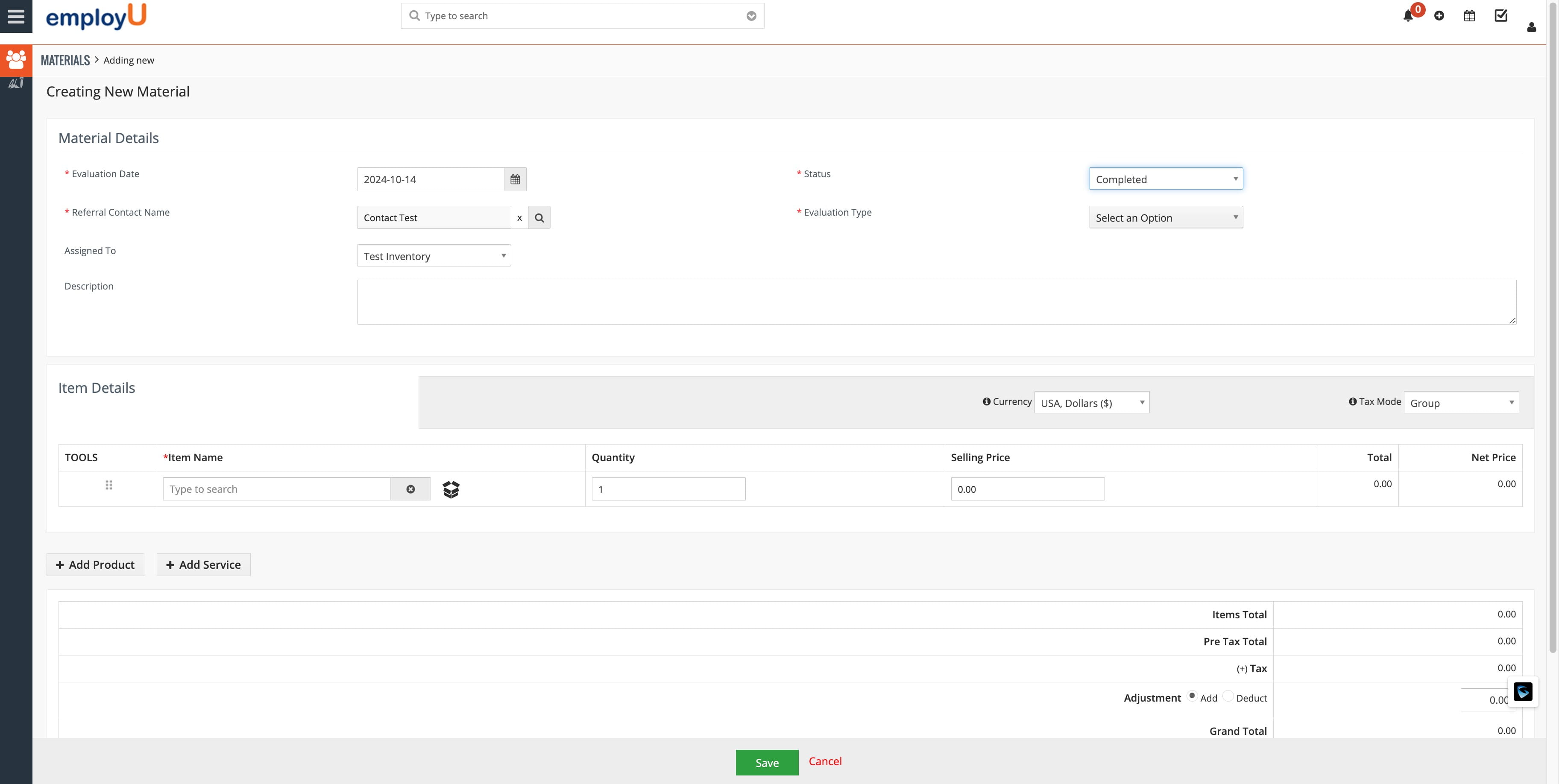This screenshot has width=1559, height=784.
Task: Go to MATERIALS breadcrumb
Action: point(65,61)
